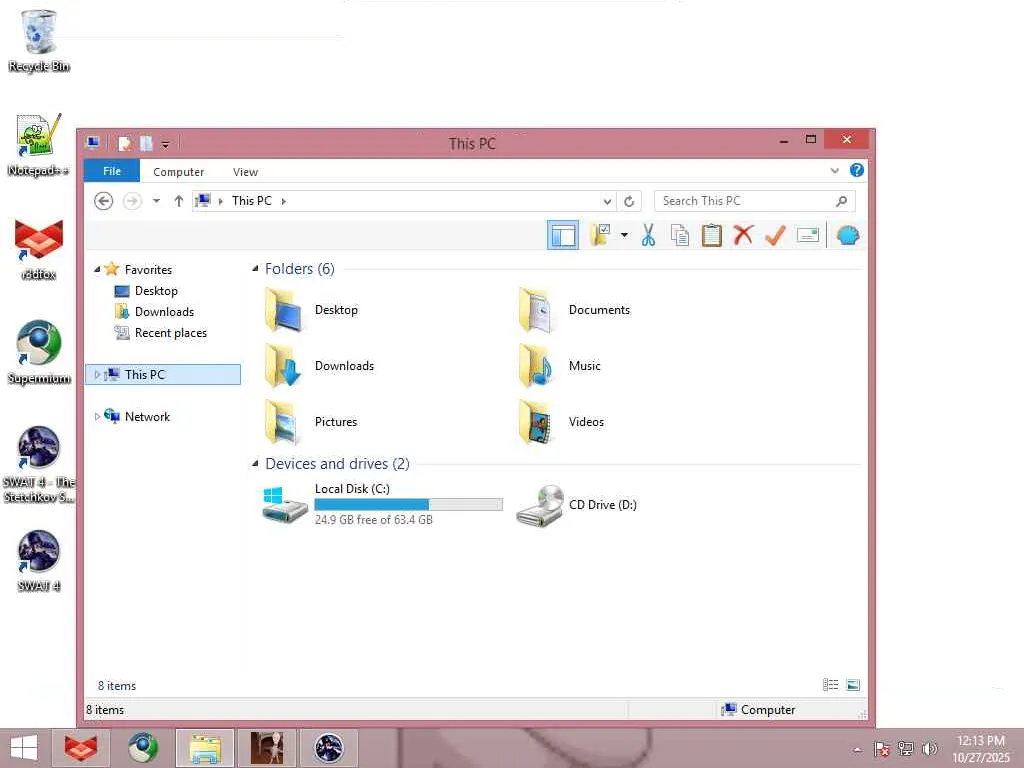The image size is (1024, 768).
Task: Click the red X Delete icon
Action: click(743, 235)
